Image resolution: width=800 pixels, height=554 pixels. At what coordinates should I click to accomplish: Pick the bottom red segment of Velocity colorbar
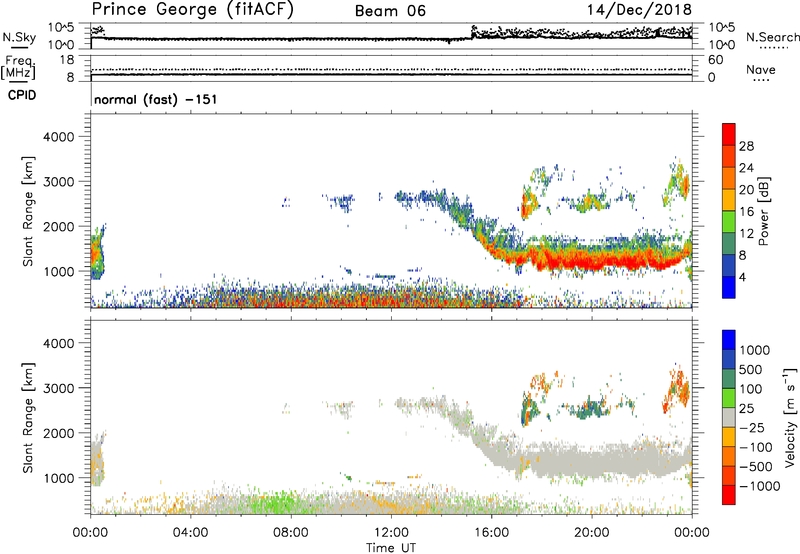[x=729, y=495]
